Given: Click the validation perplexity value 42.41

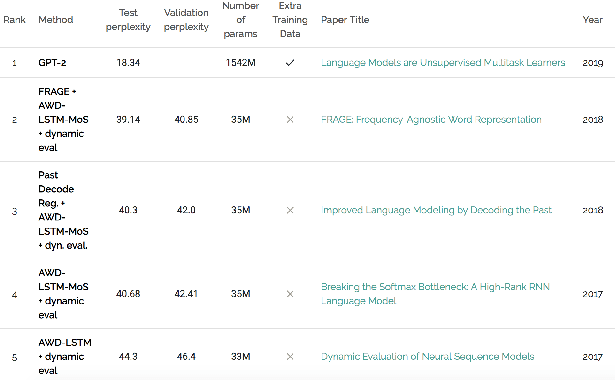Looking at the screenshot, I should 186,294.
